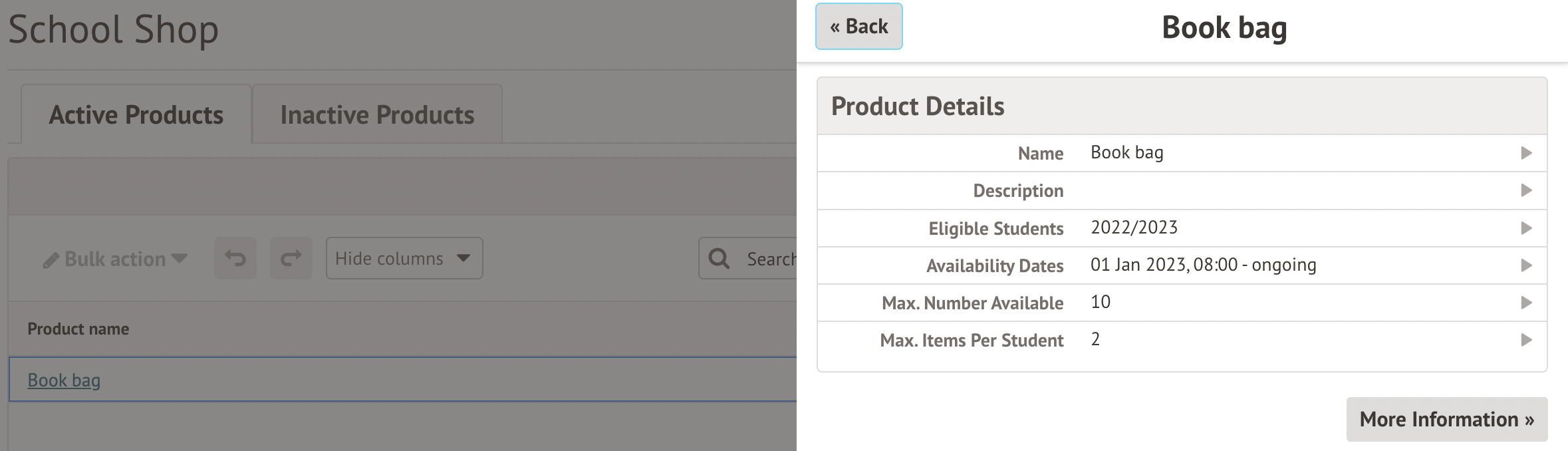Click the pencil icon beside Bulk action
1568x451 pixels.
[x=51, y=260]
